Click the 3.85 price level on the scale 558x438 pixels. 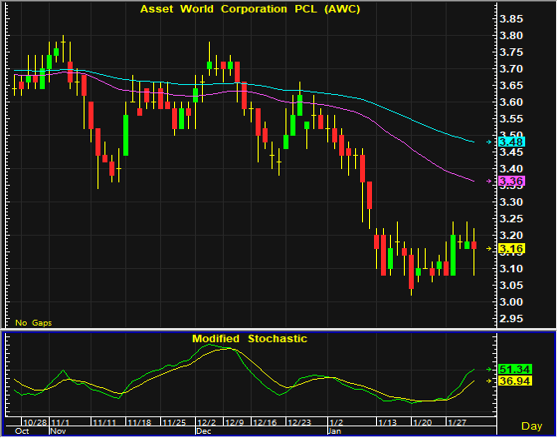click(511, 19)
